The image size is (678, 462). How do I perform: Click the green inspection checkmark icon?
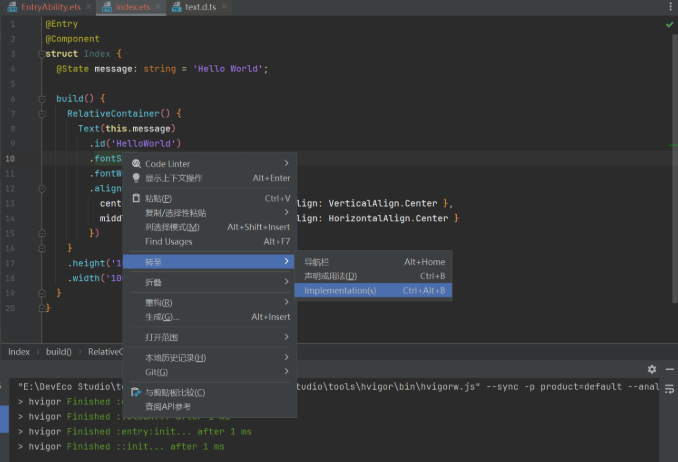[x=669, y=25]
